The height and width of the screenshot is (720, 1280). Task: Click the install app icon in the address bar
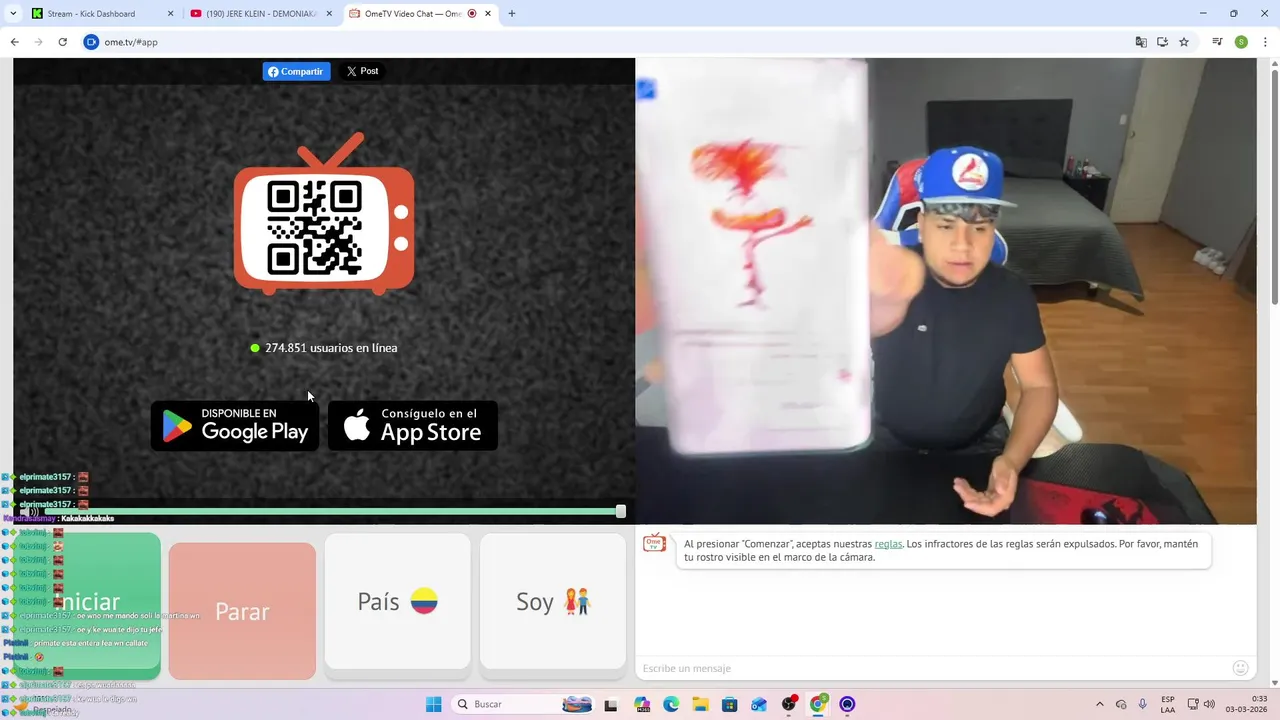pyautogui.click(x=1162, y=42)
